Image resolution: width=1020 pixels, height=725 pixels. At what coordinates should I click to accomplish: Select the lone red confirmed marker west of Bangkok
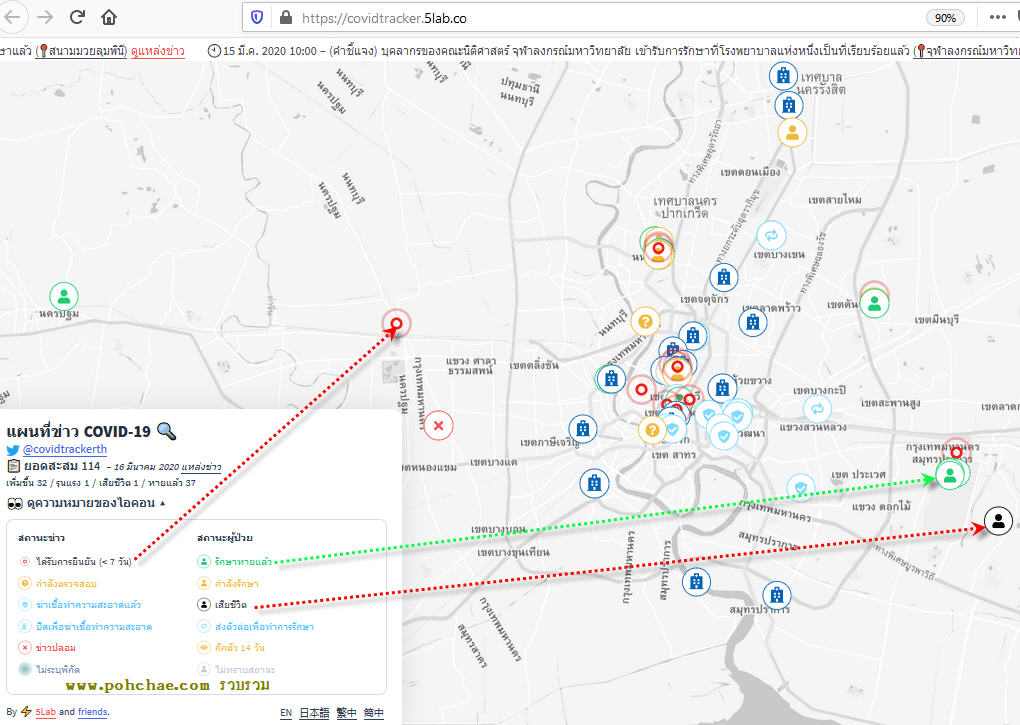pyautogui.click(x=396, y=323)
